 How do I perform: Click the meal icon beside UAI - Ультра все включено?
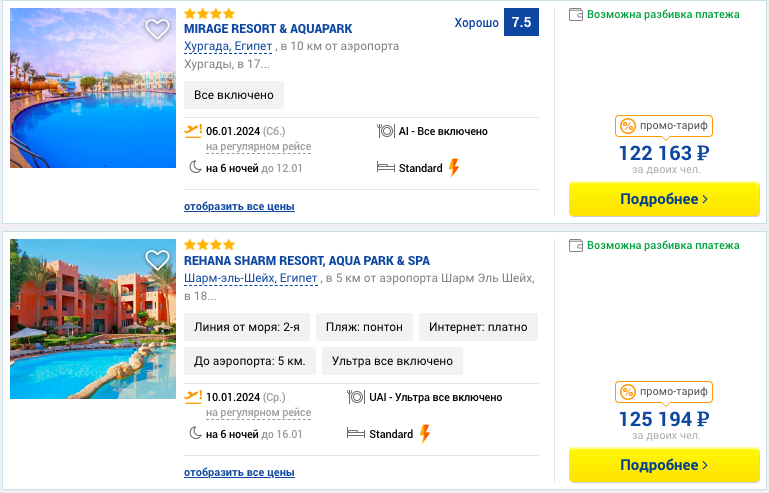coord(356,397)
